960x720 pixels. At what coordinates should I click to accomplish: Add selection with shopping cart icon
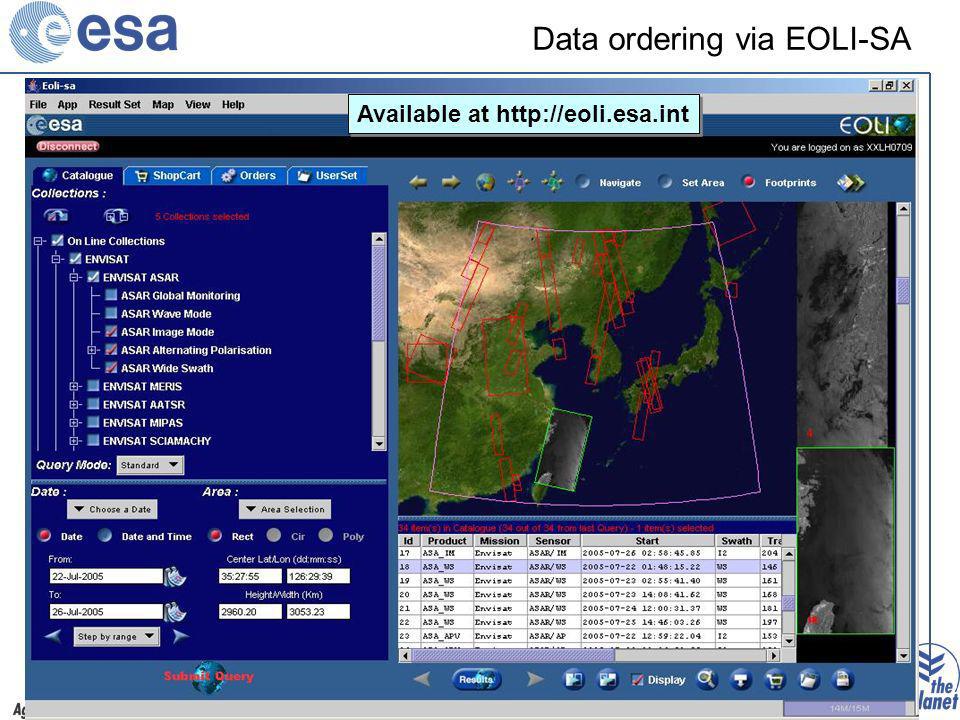775,680
